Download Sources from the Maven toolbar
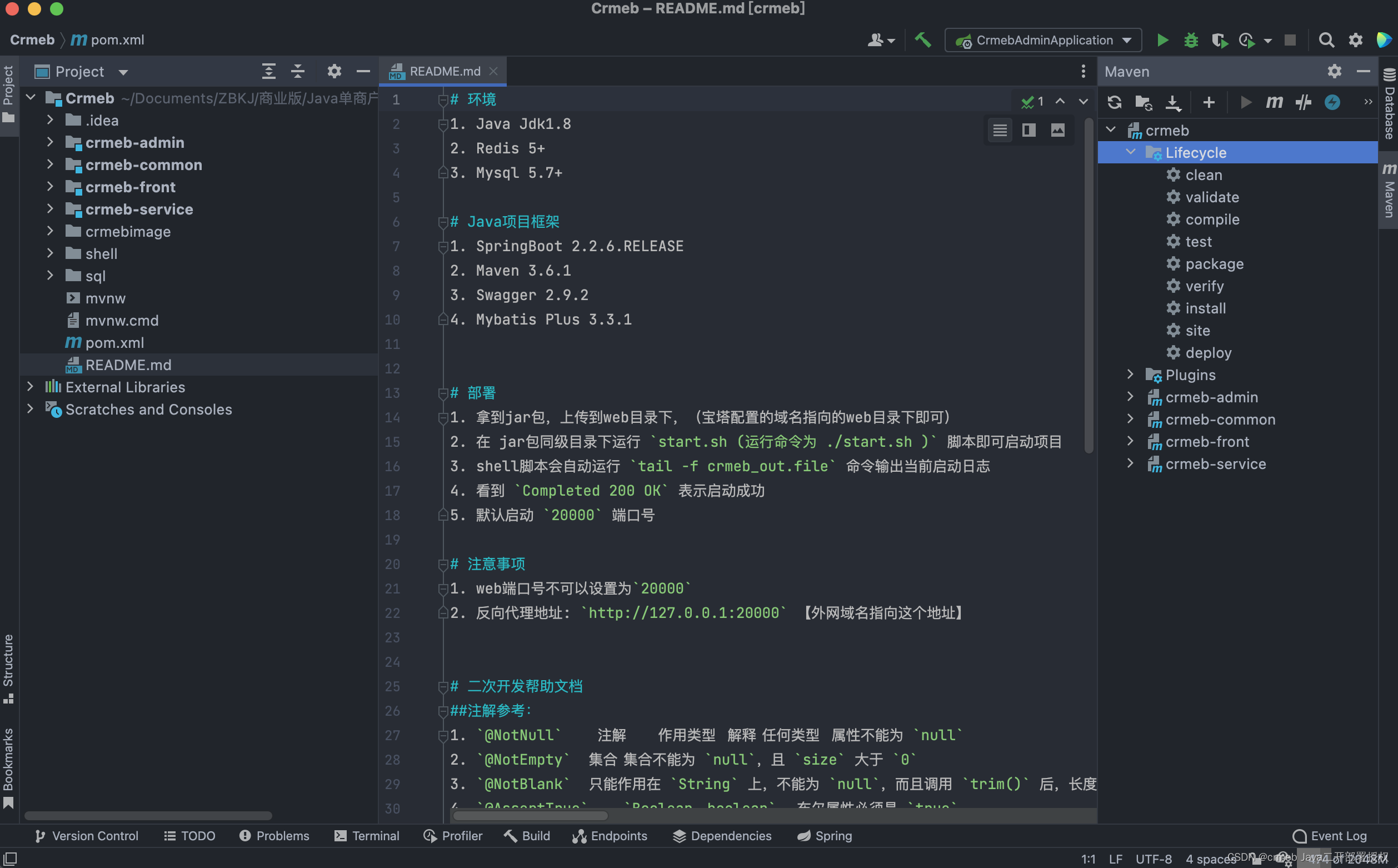The height and width of the screenshot is (868, 1398). [1172, 102]
